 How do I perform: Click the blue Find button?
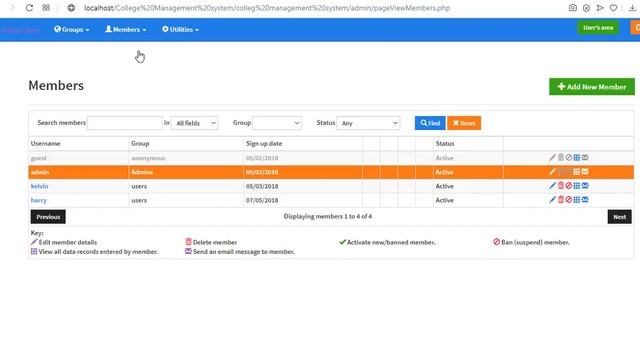tap(430, 123)
